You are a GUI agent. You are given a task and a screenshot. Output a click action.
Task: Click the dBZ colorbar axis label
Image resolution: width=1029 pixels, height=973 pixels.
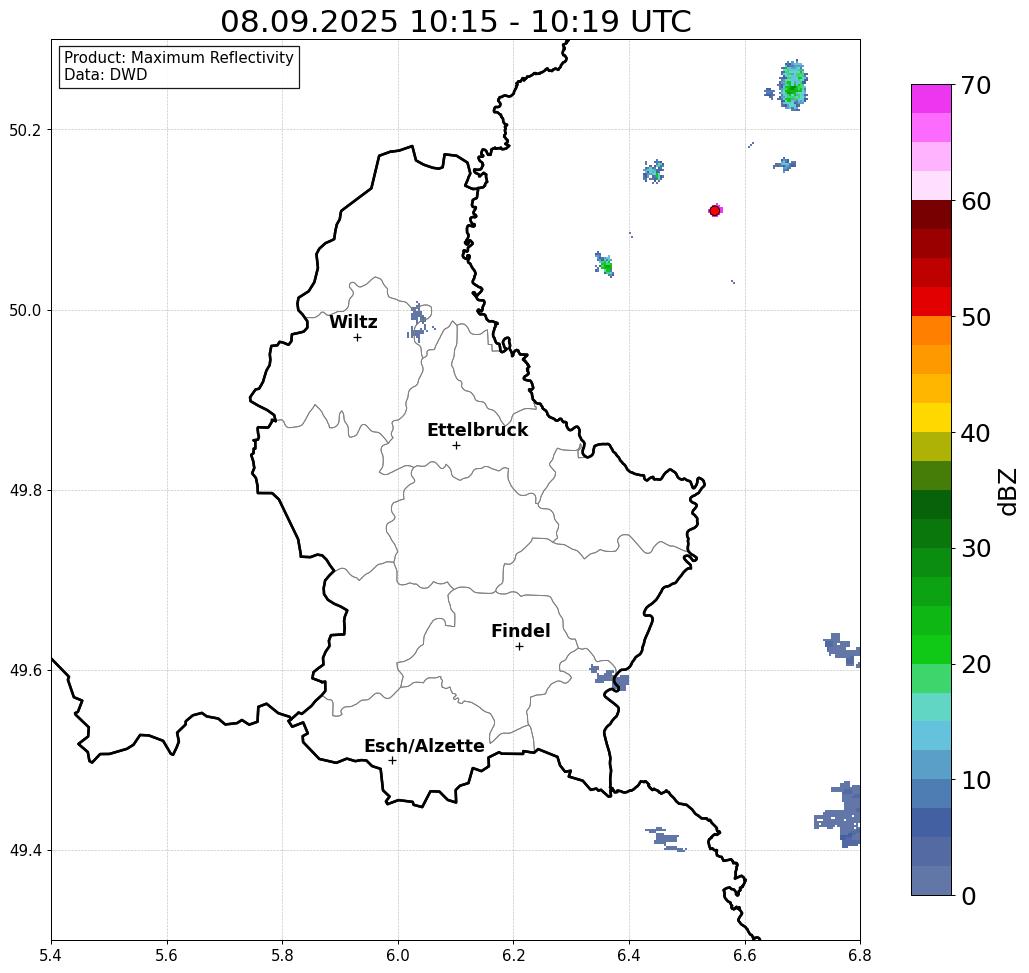1007,491
